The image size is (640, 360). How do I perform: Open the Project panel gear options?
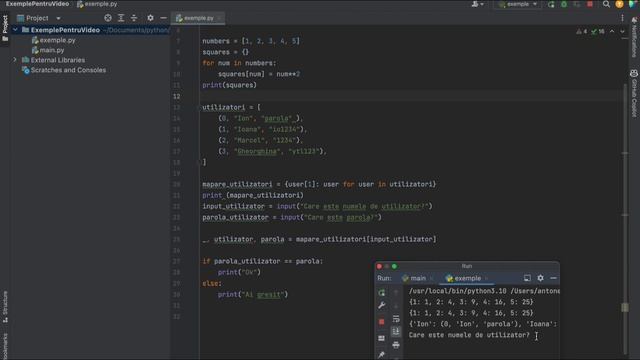(150, 18)
